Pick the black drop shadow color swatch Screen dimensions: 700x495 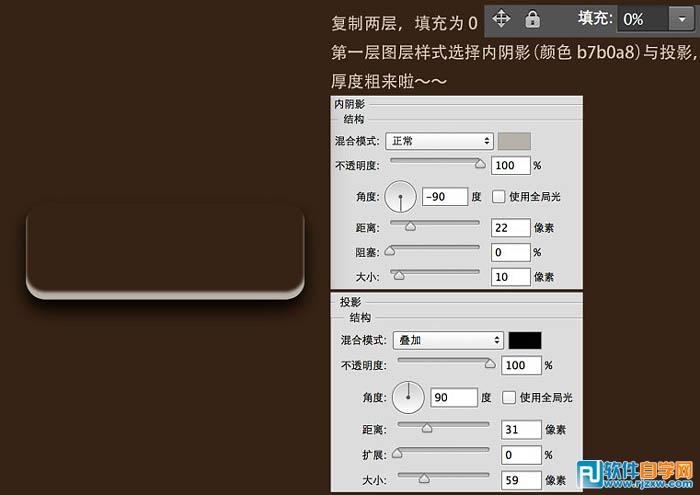(525, 340)
